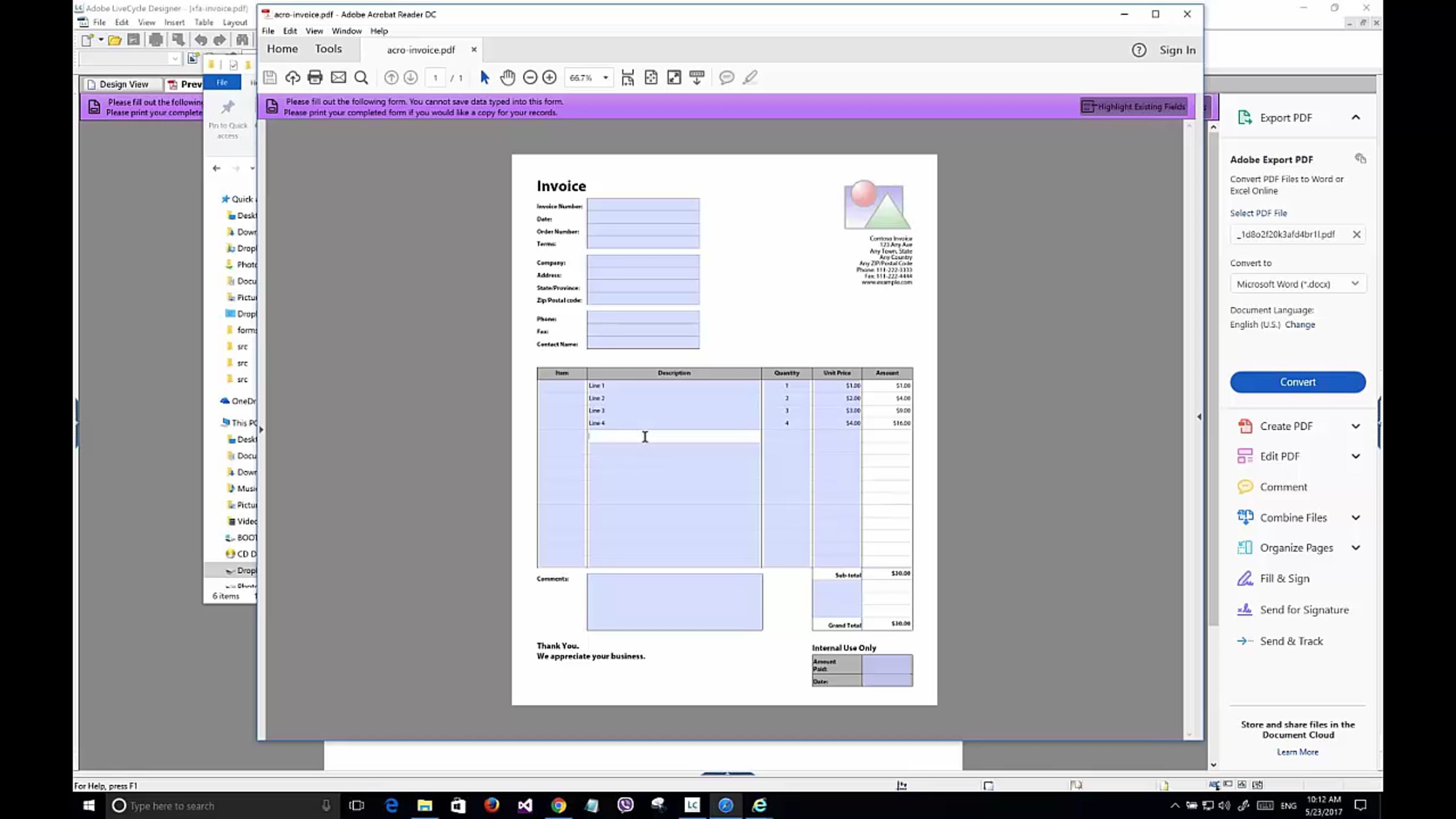The height and width of the screenshot is (819, 1456).
Task: Open the Convert to format dropdown
Action: coord(1297,284)
